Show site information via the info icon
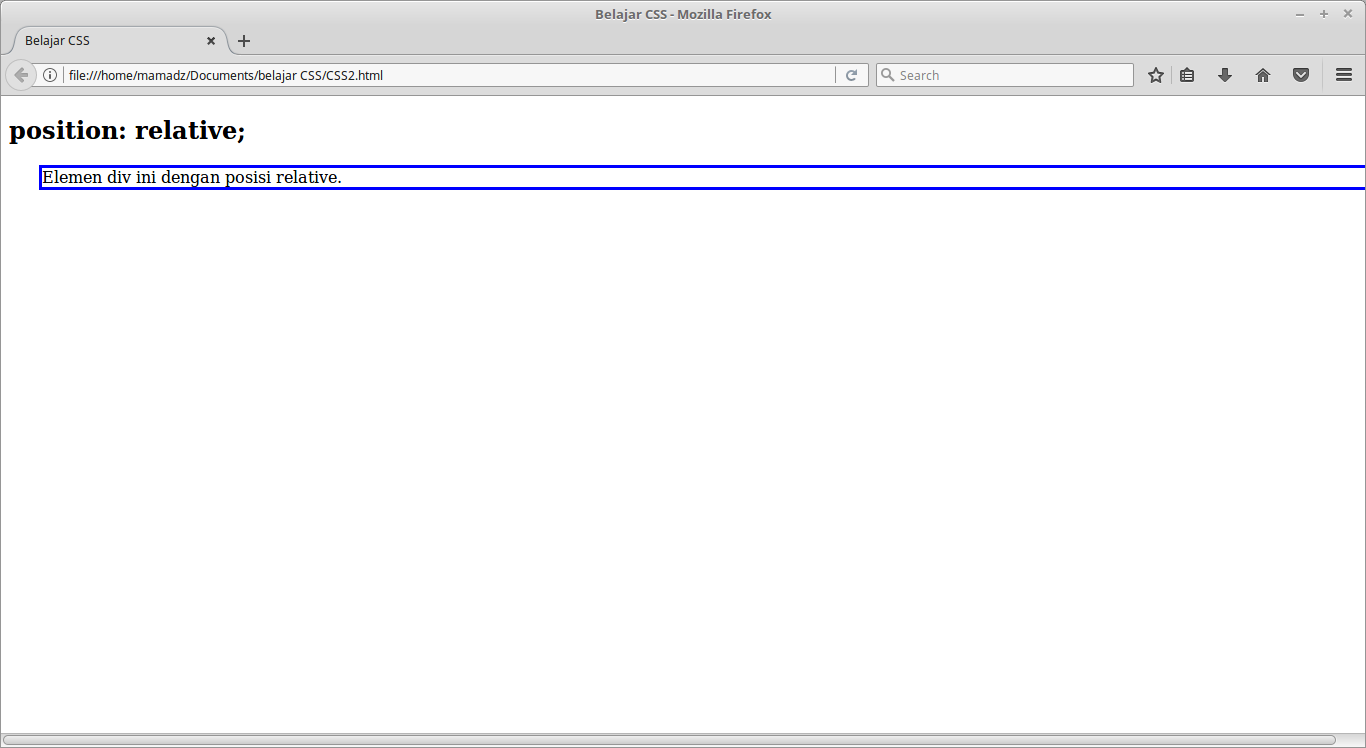The height and width of the screenshot is (748, 1366). [50, 75]
